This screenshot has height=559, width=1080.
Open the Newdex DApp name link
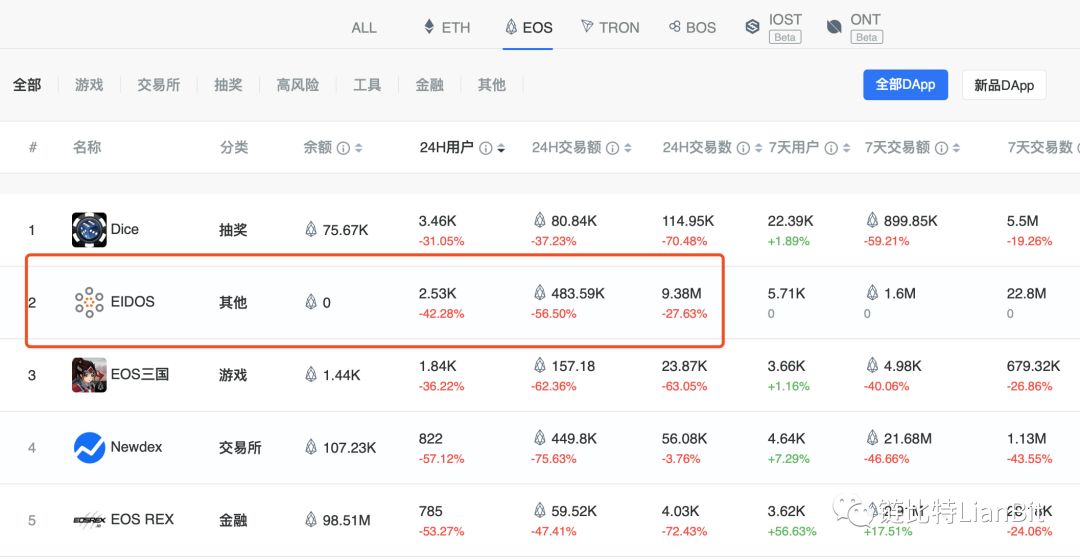click(136, 447)
